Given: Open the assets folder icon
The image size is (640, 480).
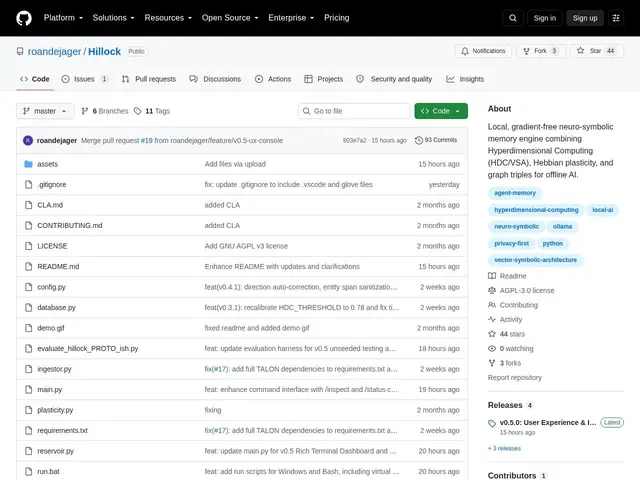Looking at the screenshot, I should (x=28, y=164).
